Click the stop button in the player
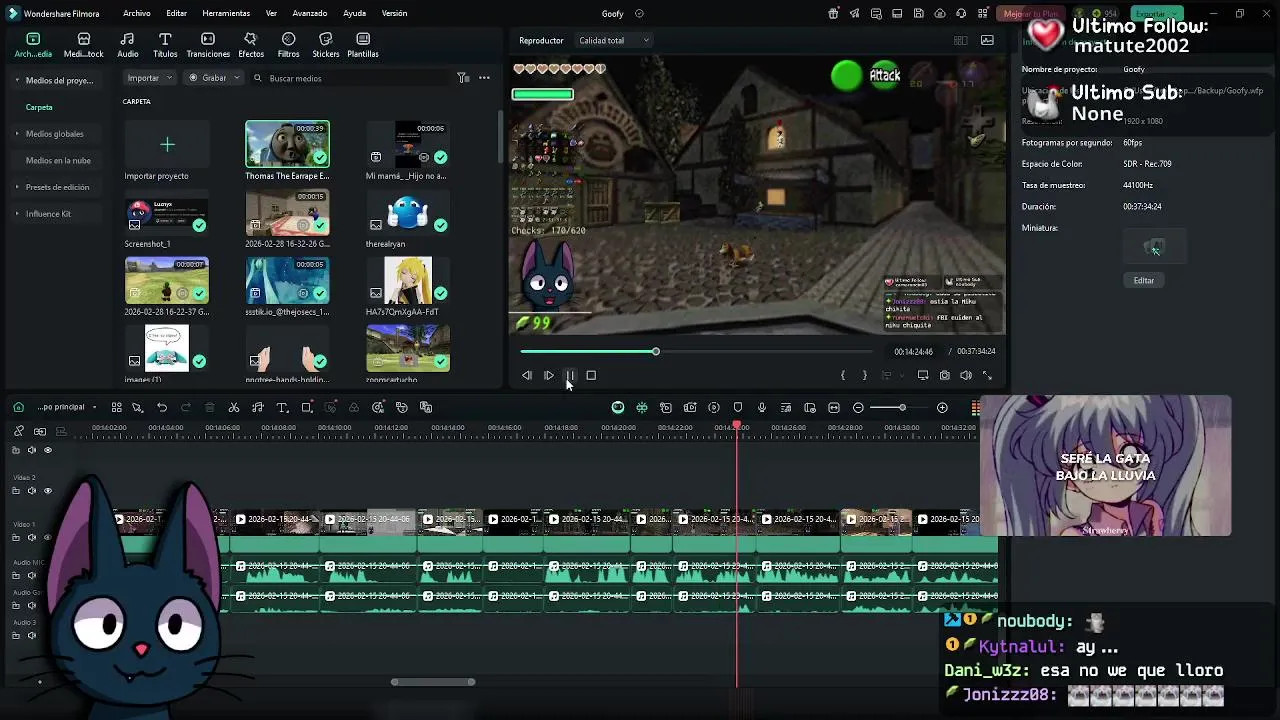 (x=591, y=375)
